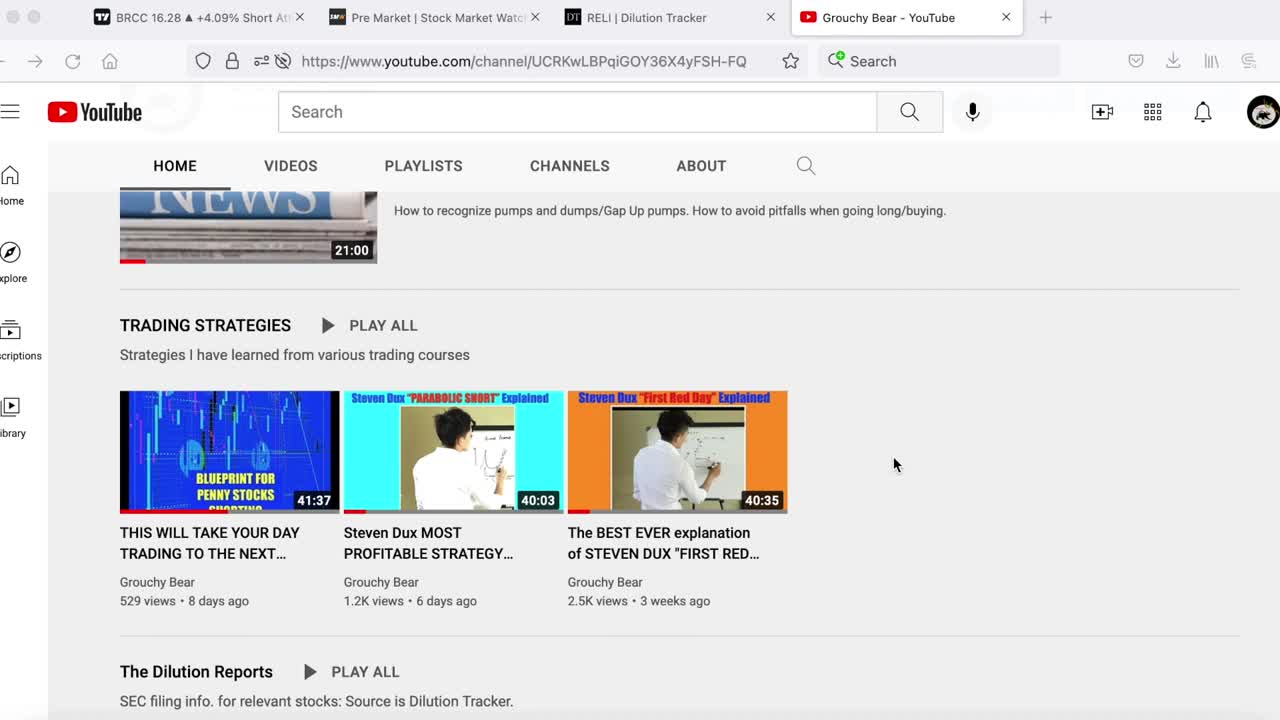Select the channel CHANNELS tab
Viewport: 1280px width, 720px height.
pyautogui.click(x=570, y=166)
